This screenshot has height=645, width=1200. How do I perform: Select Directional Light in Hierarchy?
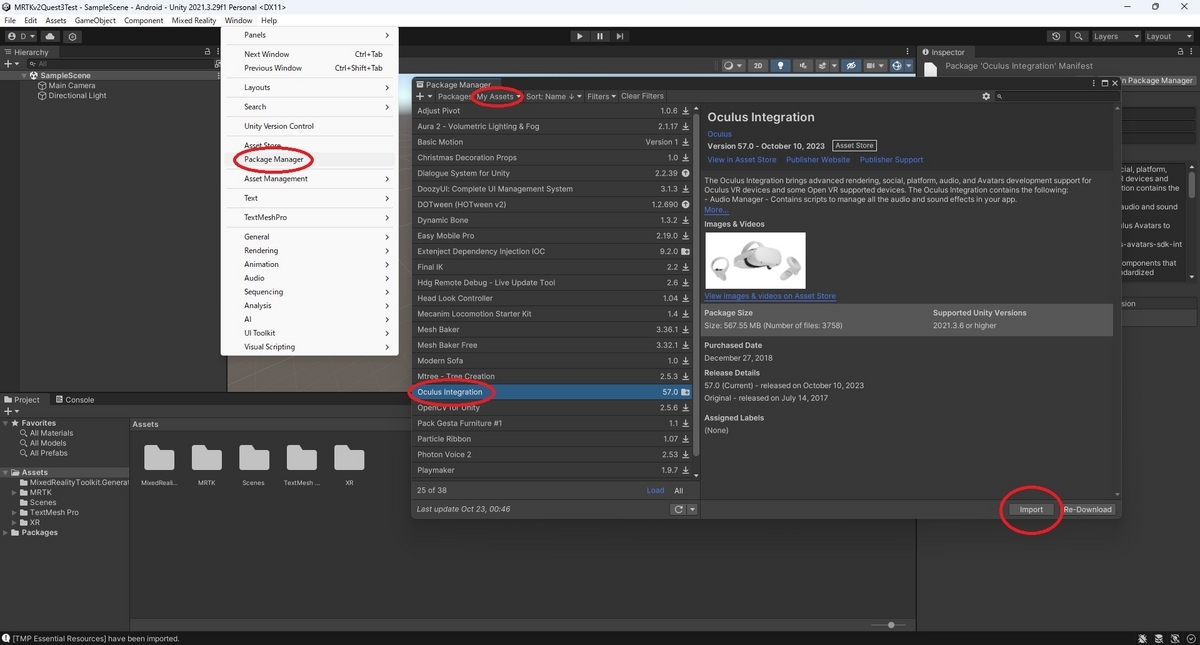pyautogui.click(x=77, y=96)
